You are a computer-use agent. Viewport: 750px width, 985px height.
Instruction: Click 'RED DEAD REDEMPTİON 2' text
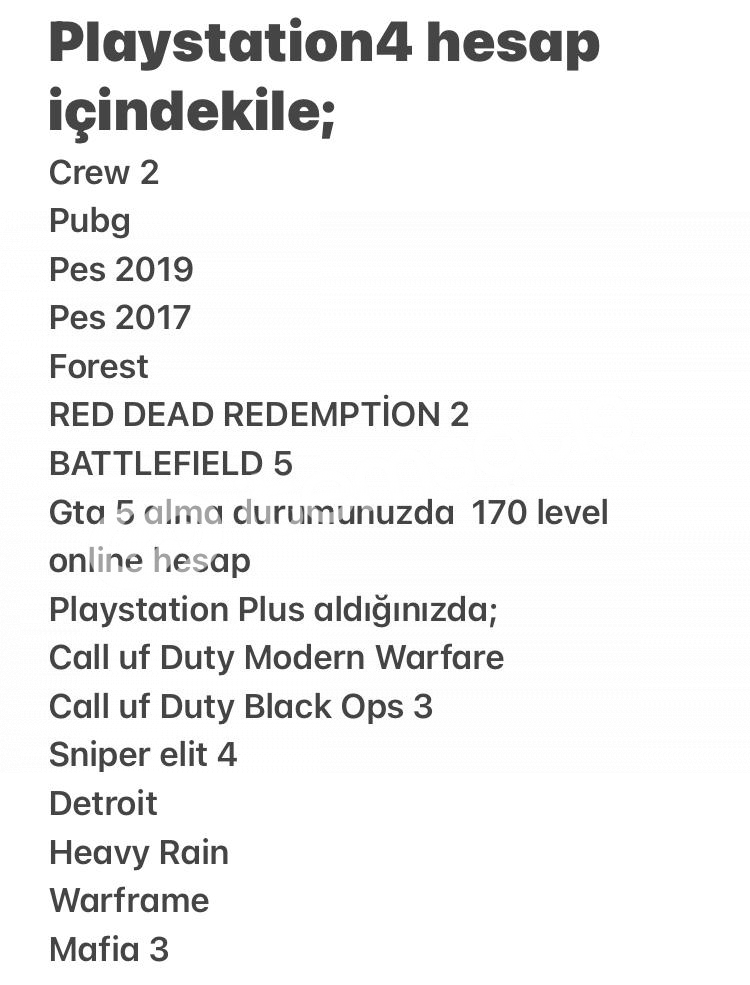[x=259, y=415]
